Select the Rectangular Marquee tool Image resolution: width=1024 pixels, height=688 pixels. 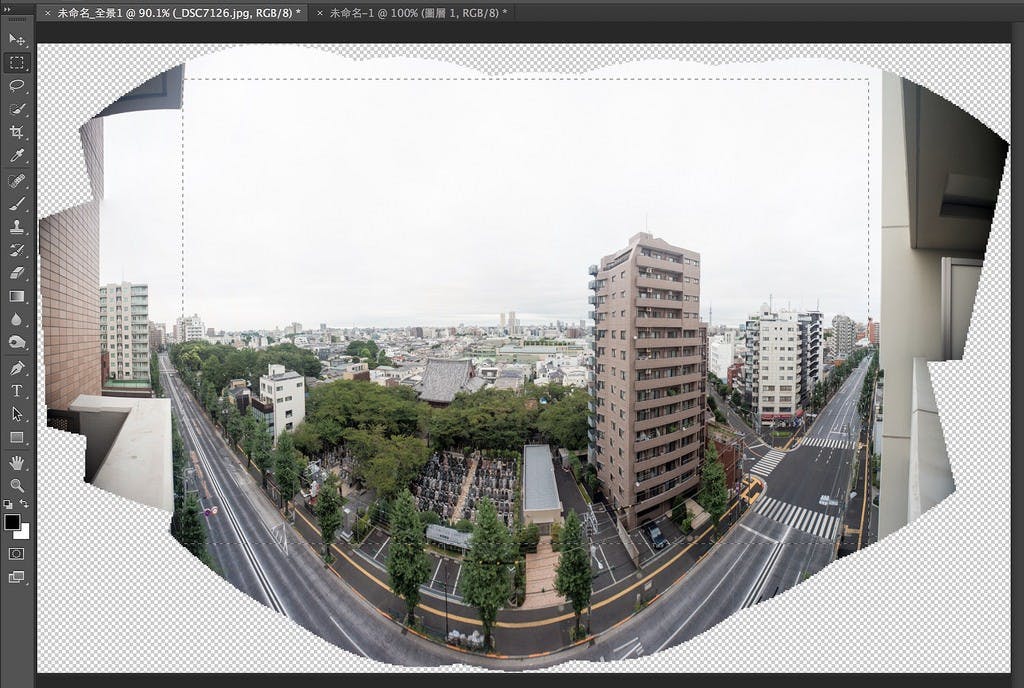tap(17, 62)
